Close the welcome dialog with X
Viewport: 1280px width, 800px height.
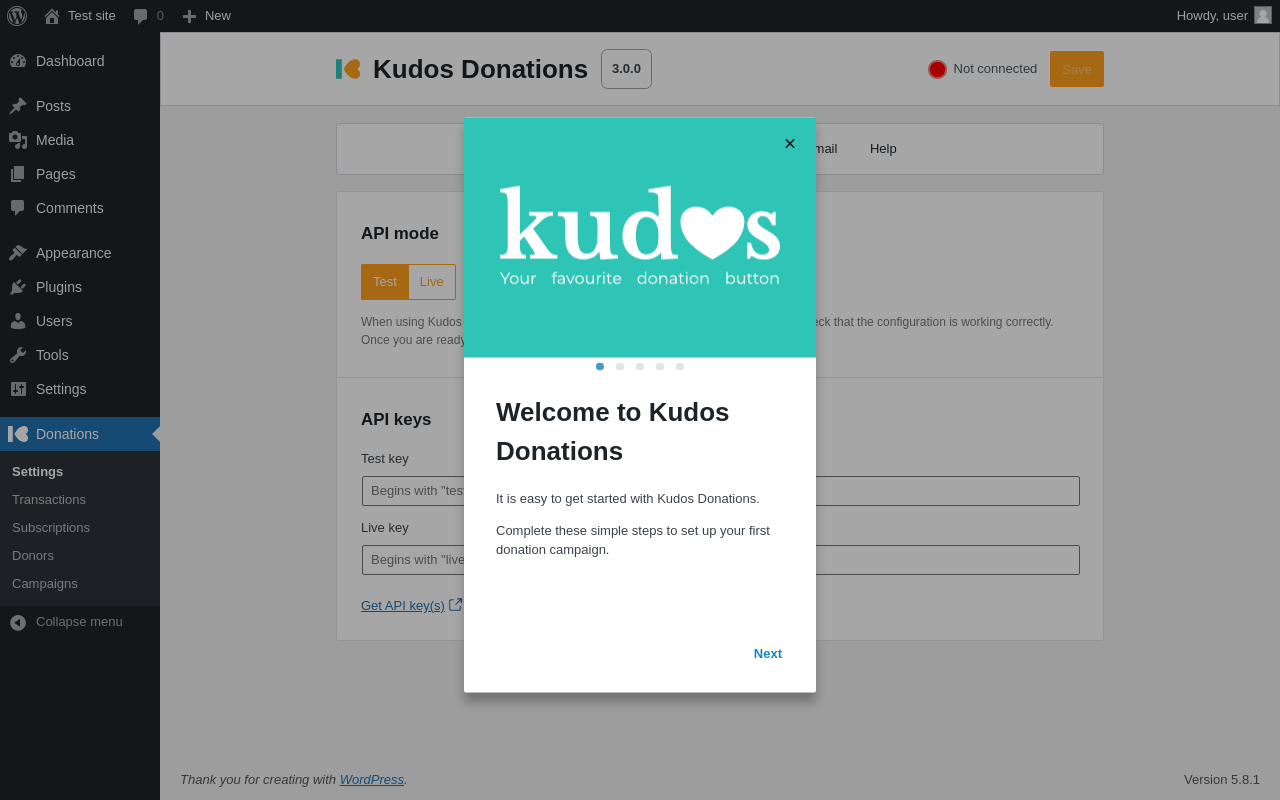tap(790, 144)
